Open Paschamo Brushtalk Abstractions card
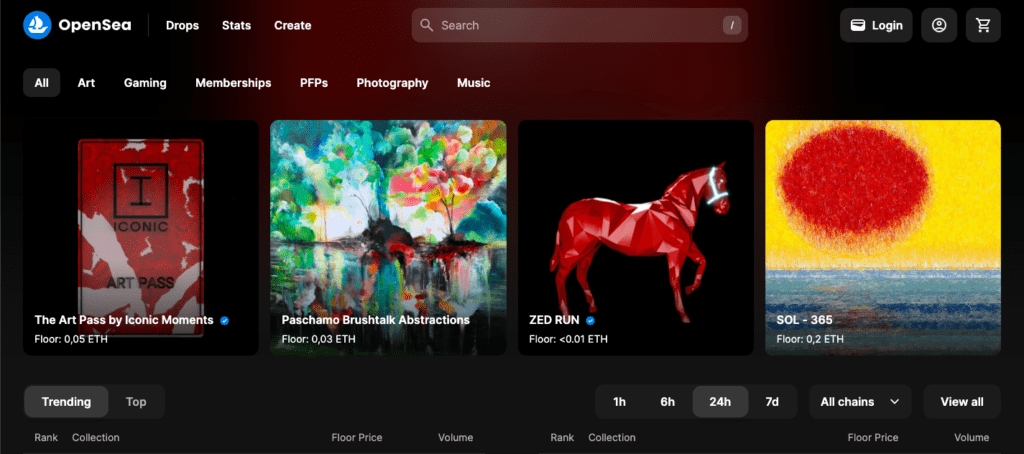1024x454 pixels. click(388, 238)
